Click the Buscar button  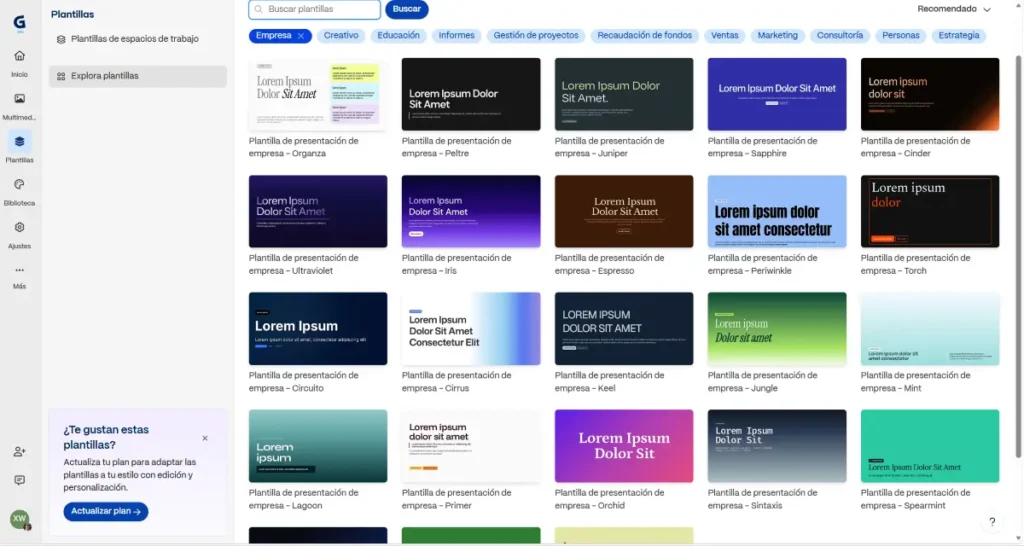(407, 9)
